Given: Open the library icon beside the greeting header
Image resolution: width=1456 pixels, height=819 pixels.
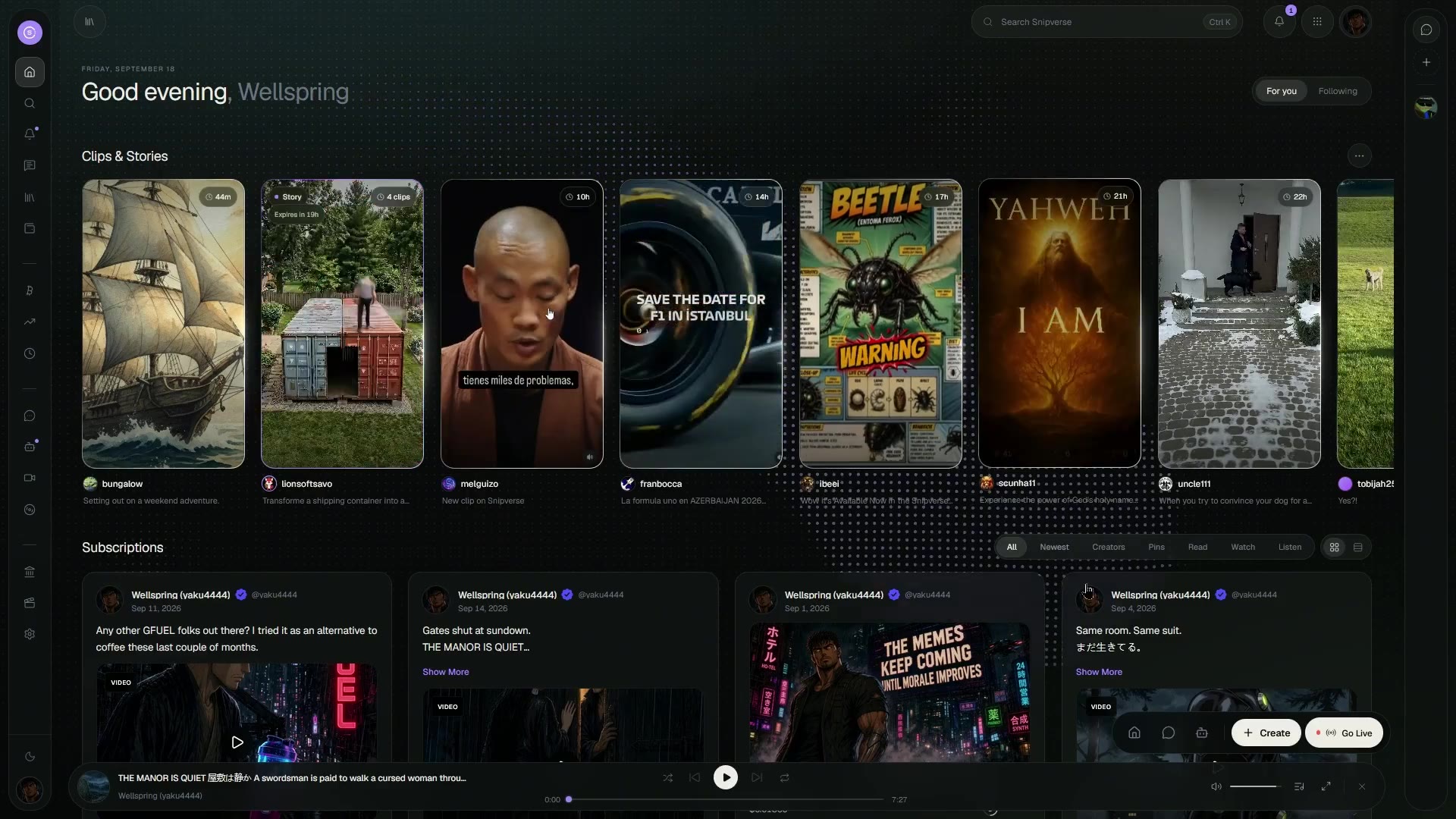Looking at the screenshot, I should (89, 21).
